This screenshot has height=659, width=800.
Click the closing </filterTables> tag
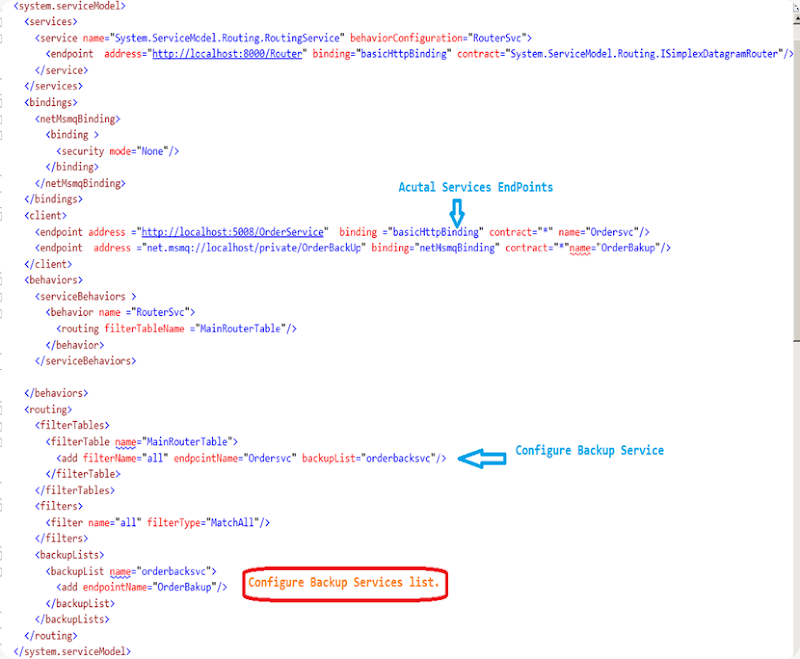75,490
